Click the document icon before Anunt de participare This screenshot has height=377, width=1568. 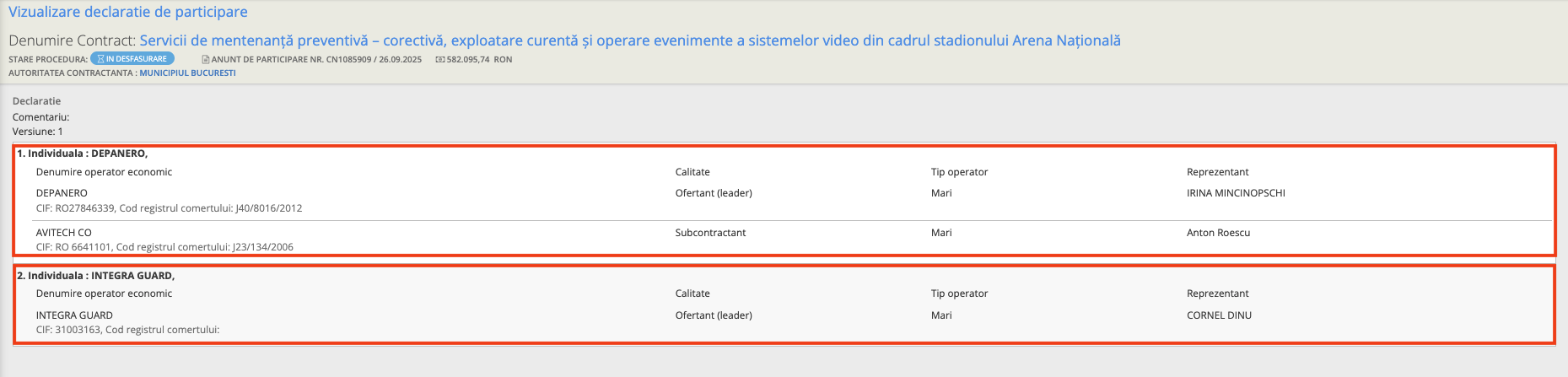pyautogui.click(x=206, y=60)
